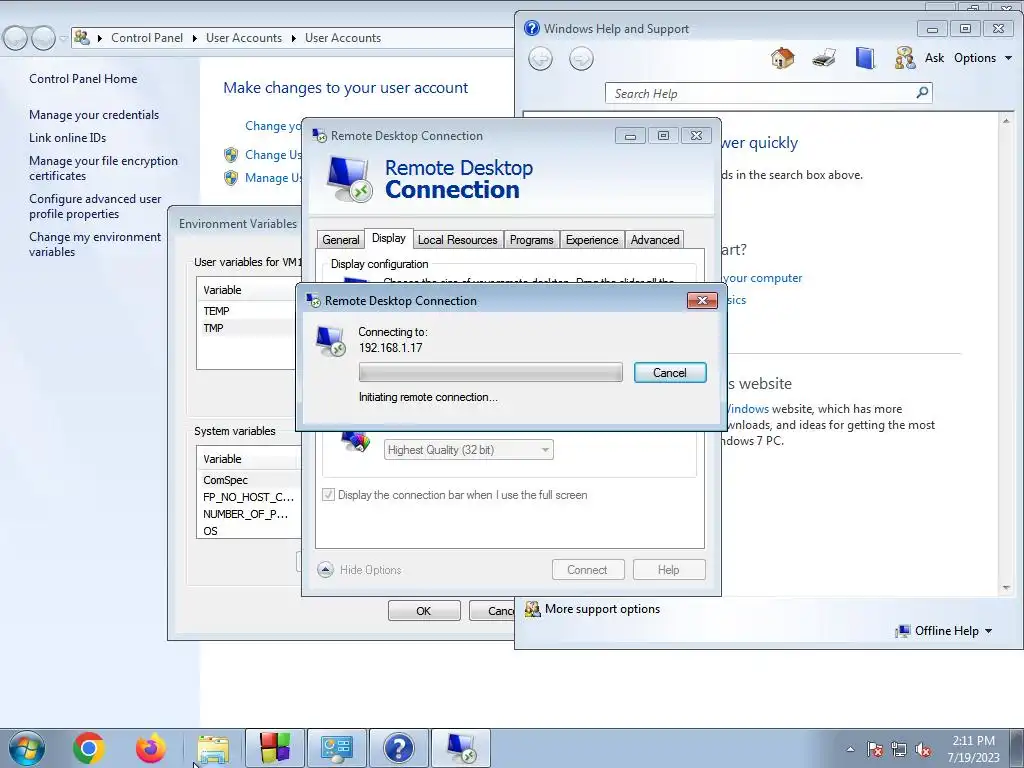Click the muted volume tray icon
This screenshot has width=1024, height=768.
923,750
